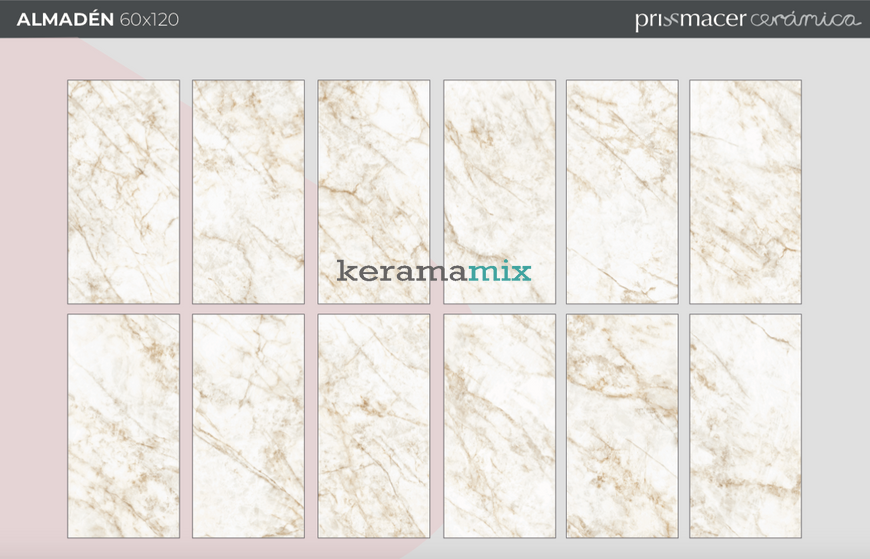Open fifth tile in the top row
Image resolution: width=870 pixels, height=559 pixels.
pos(622,192)
